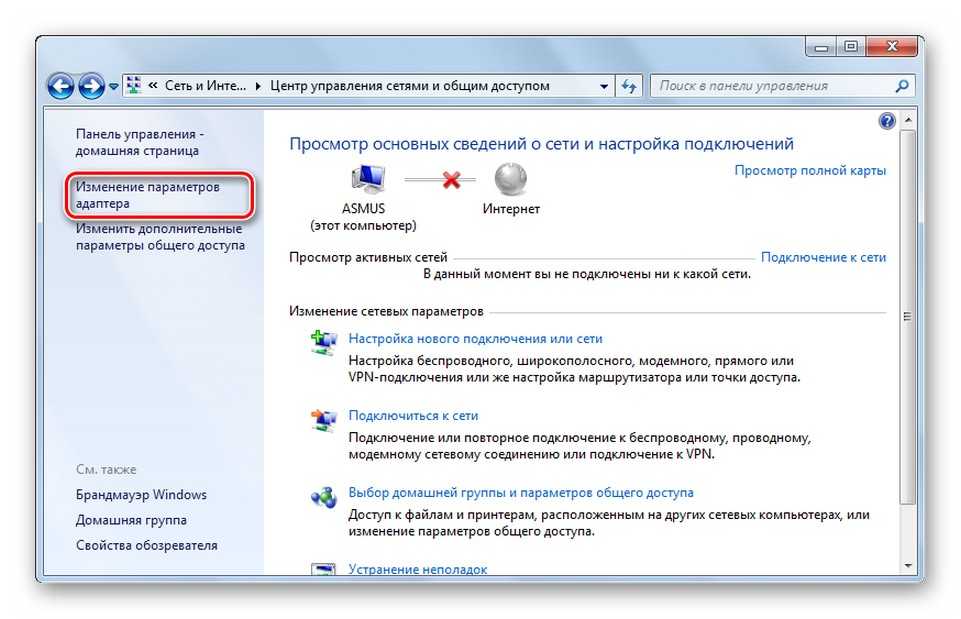
Task: Refresh the address bar location
Action: [x=629, y=86]
